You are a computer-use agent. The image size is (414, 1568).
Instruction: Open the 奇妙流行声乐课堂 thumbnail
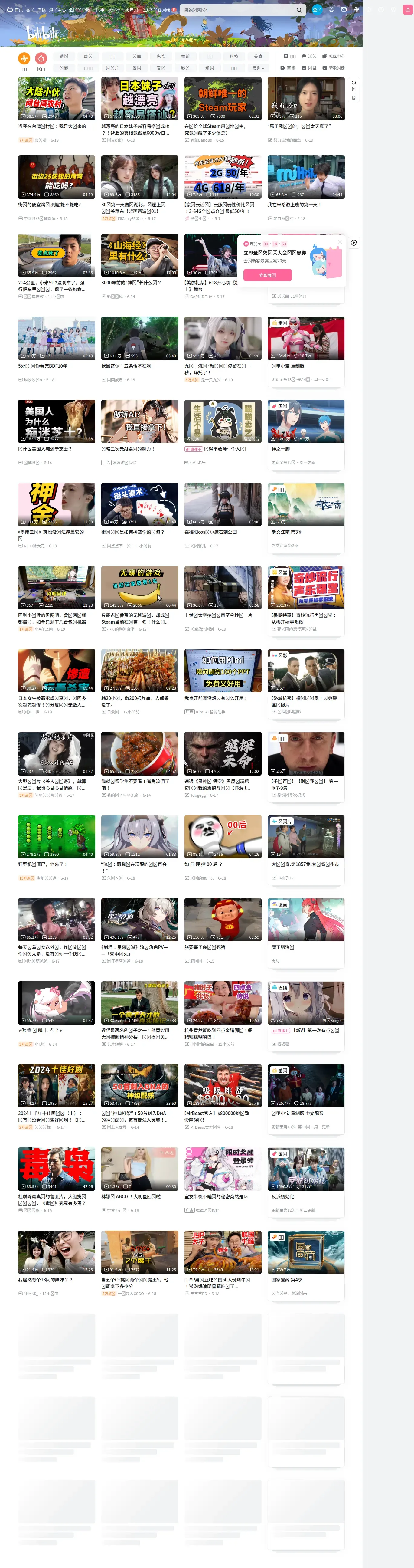pyautogui.click(x=306, y=588)
